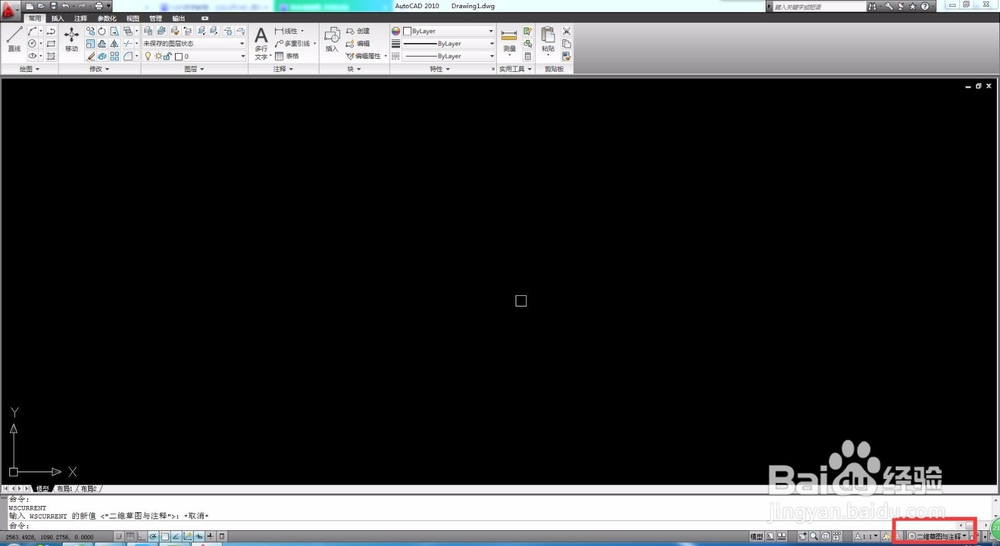Screen dimensions: 1000x546
Task: Switch to the 布局2 layout tab
Action: click(x=89, y=489)
